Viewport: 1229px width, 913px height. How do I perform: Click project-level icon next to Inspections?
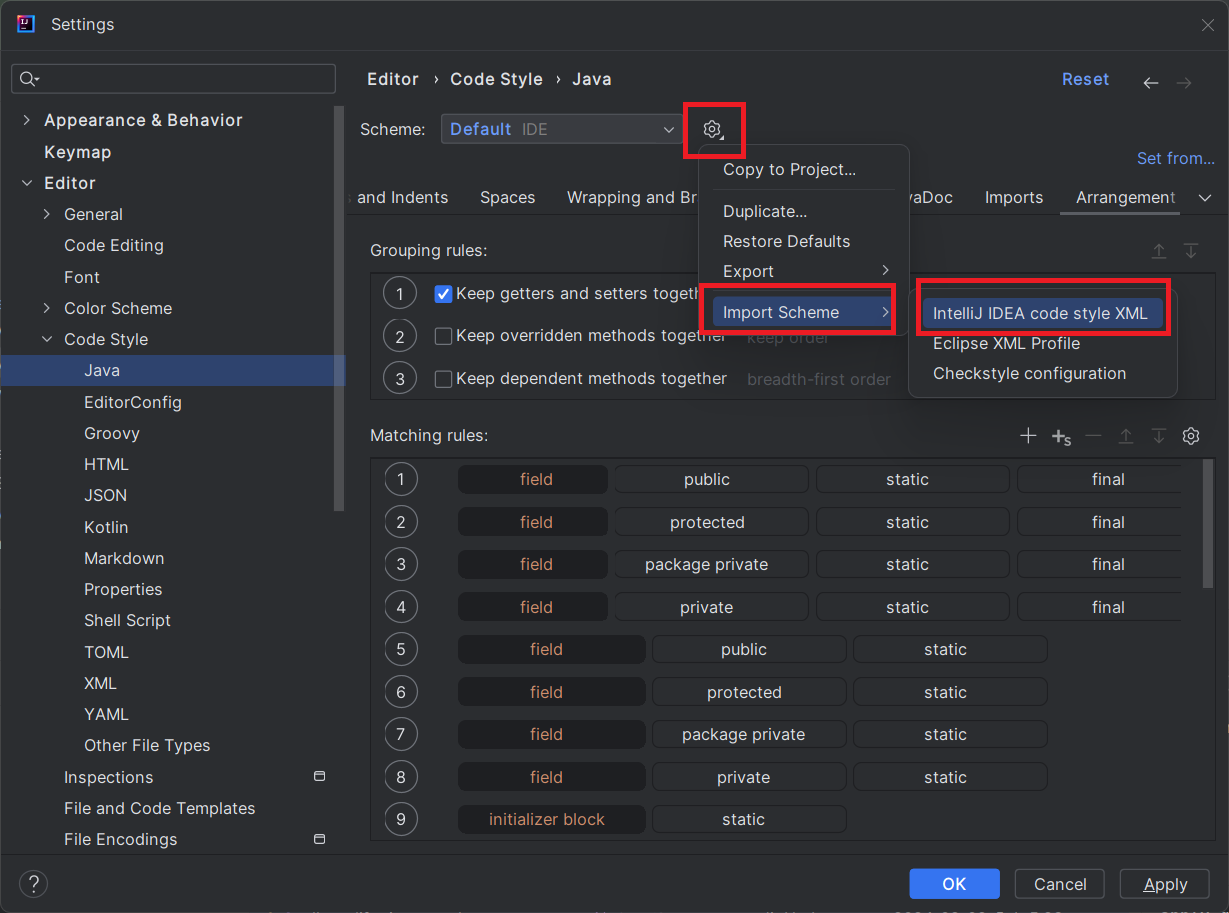coord(320,776)
